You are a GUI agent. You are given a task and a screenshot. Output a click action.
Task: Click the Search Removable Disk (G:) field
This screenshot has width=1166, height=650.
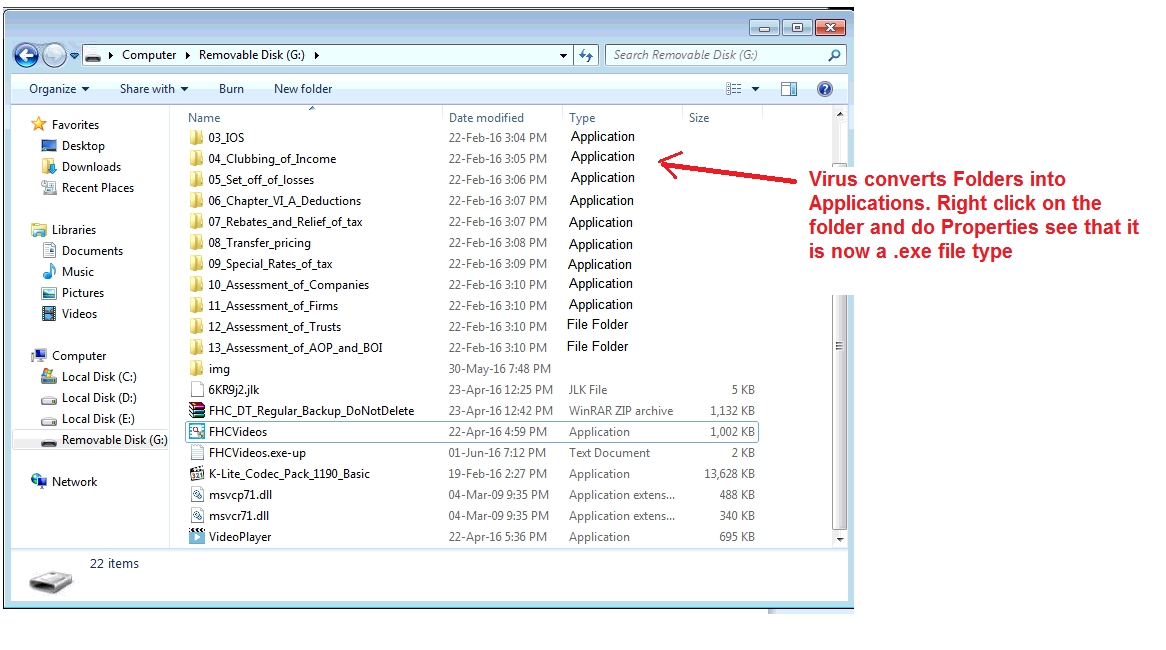pos(718,55)
